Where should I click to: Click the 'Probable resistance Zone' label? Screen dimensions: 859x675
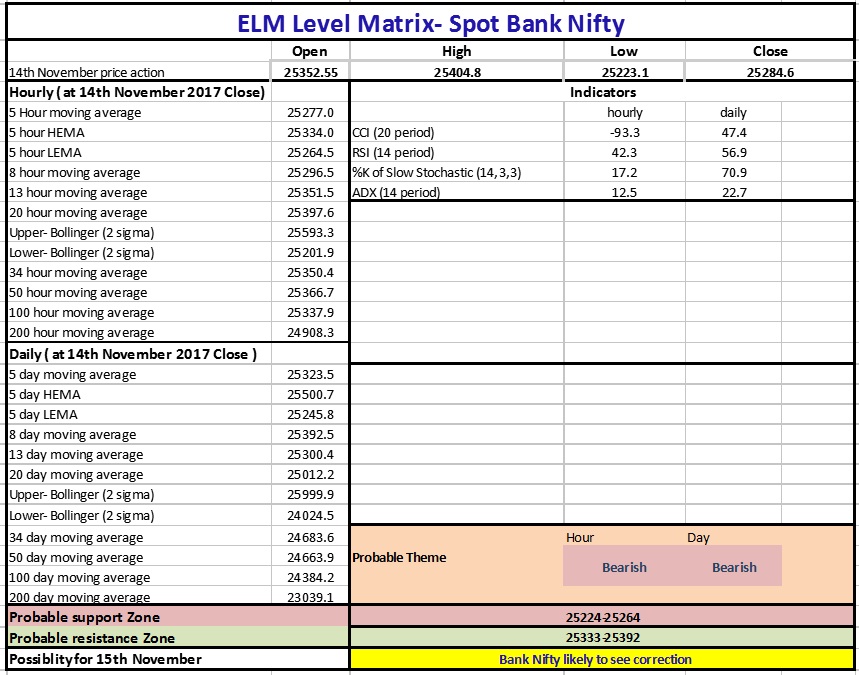[x=92, y=638]
